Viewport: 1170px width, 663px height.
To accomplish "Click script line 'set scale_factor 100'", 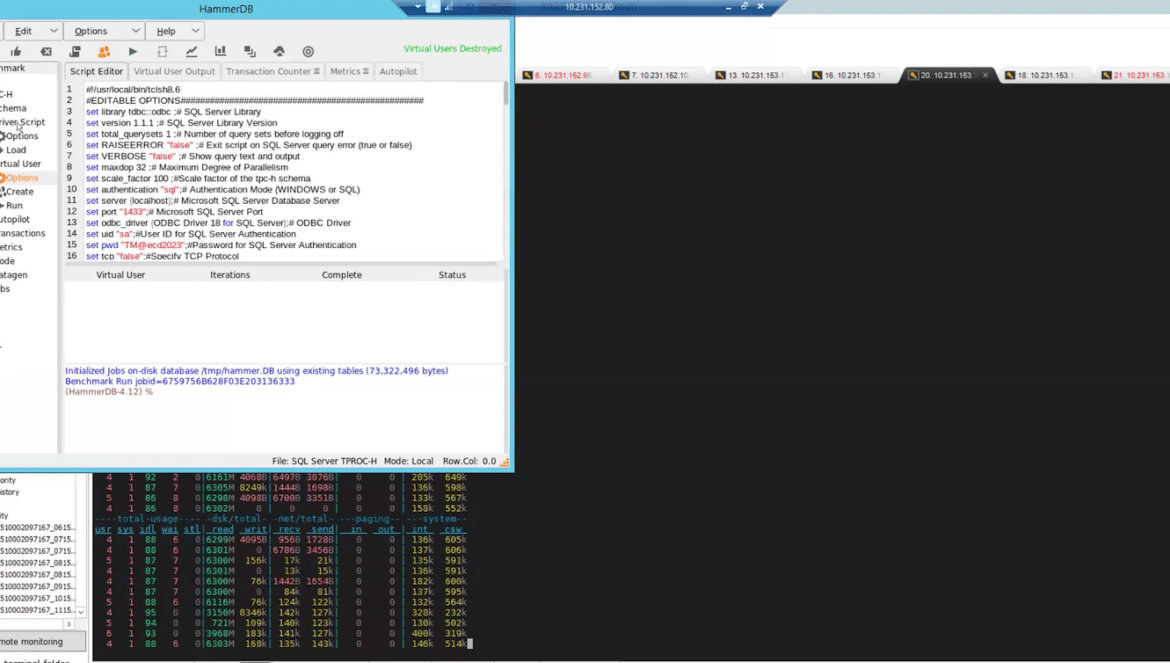I will [198, 178].
